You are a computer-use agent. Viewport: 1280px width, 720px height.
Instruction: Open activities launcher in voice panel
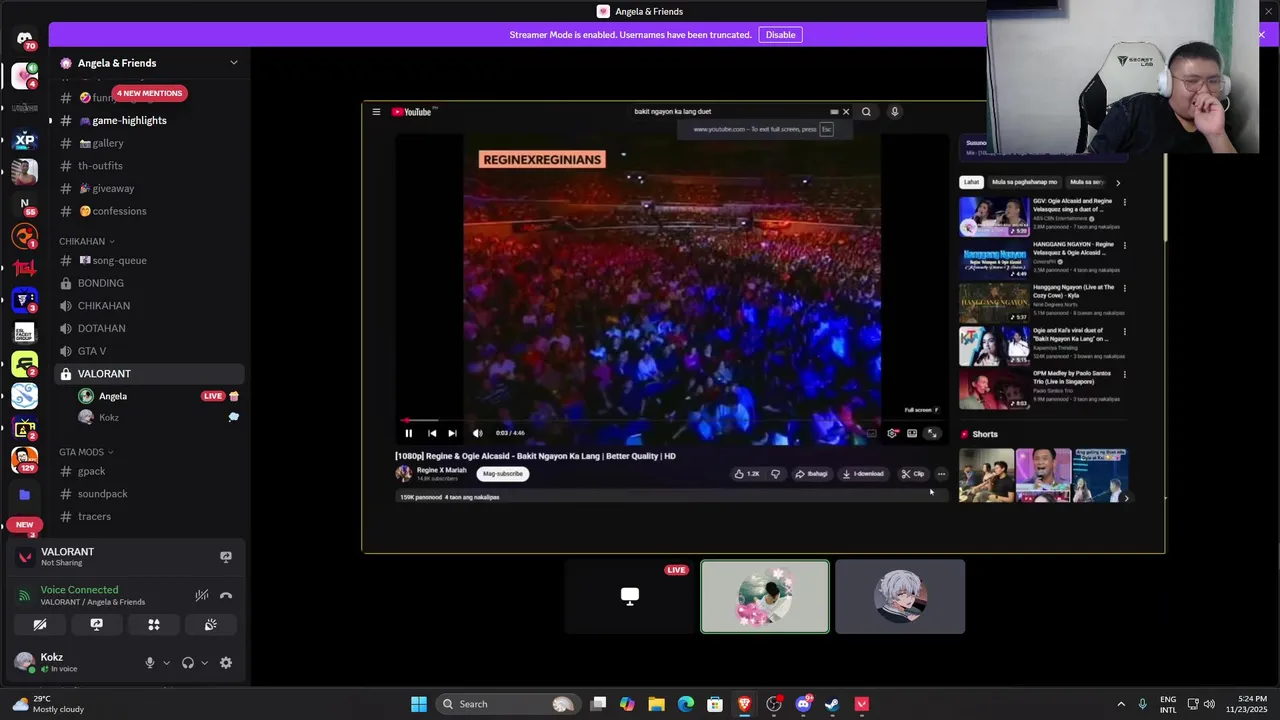[x=154, y=624]
